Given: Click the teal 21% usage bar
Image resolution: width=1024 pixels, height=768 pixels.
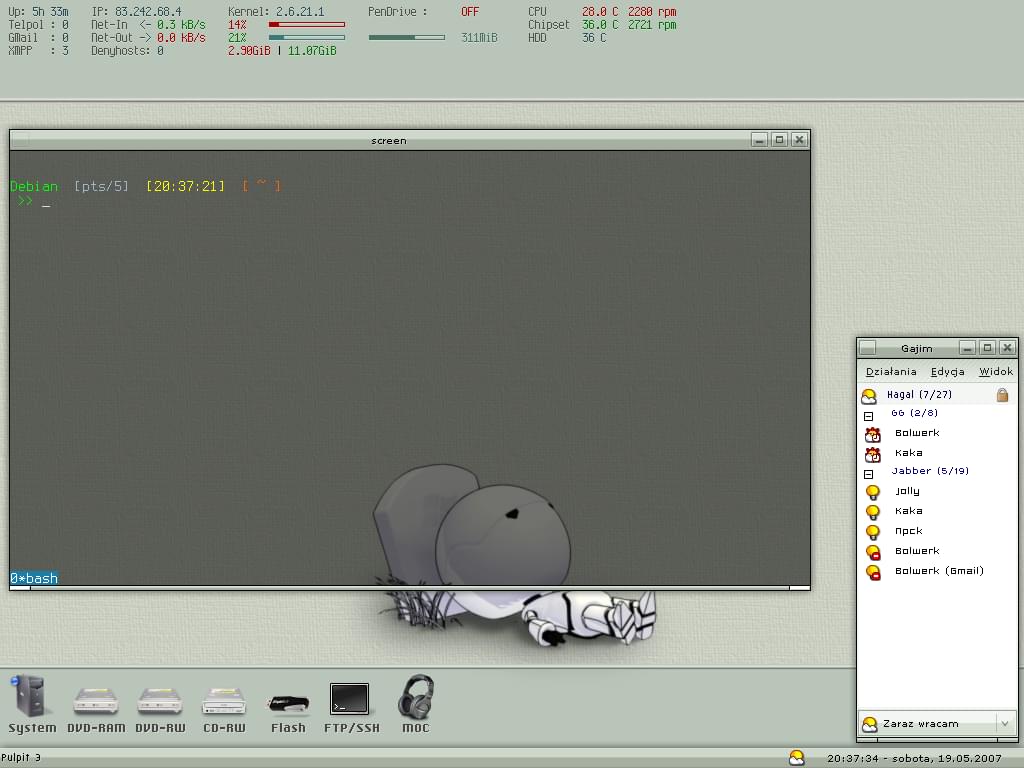Looking at the screenshot, I should point(306,38).
